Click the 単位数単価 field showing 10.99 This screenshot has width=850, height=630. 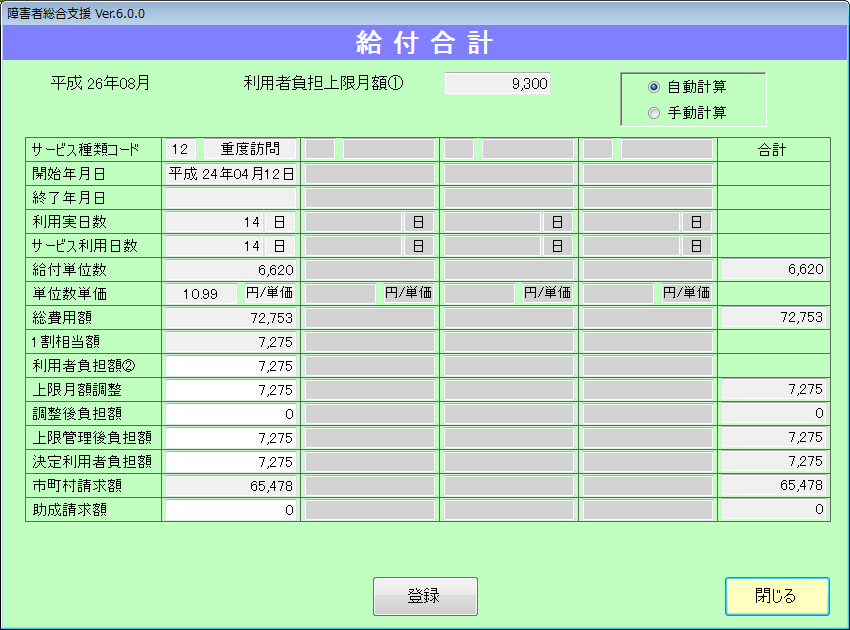click(x=201, y=293)
